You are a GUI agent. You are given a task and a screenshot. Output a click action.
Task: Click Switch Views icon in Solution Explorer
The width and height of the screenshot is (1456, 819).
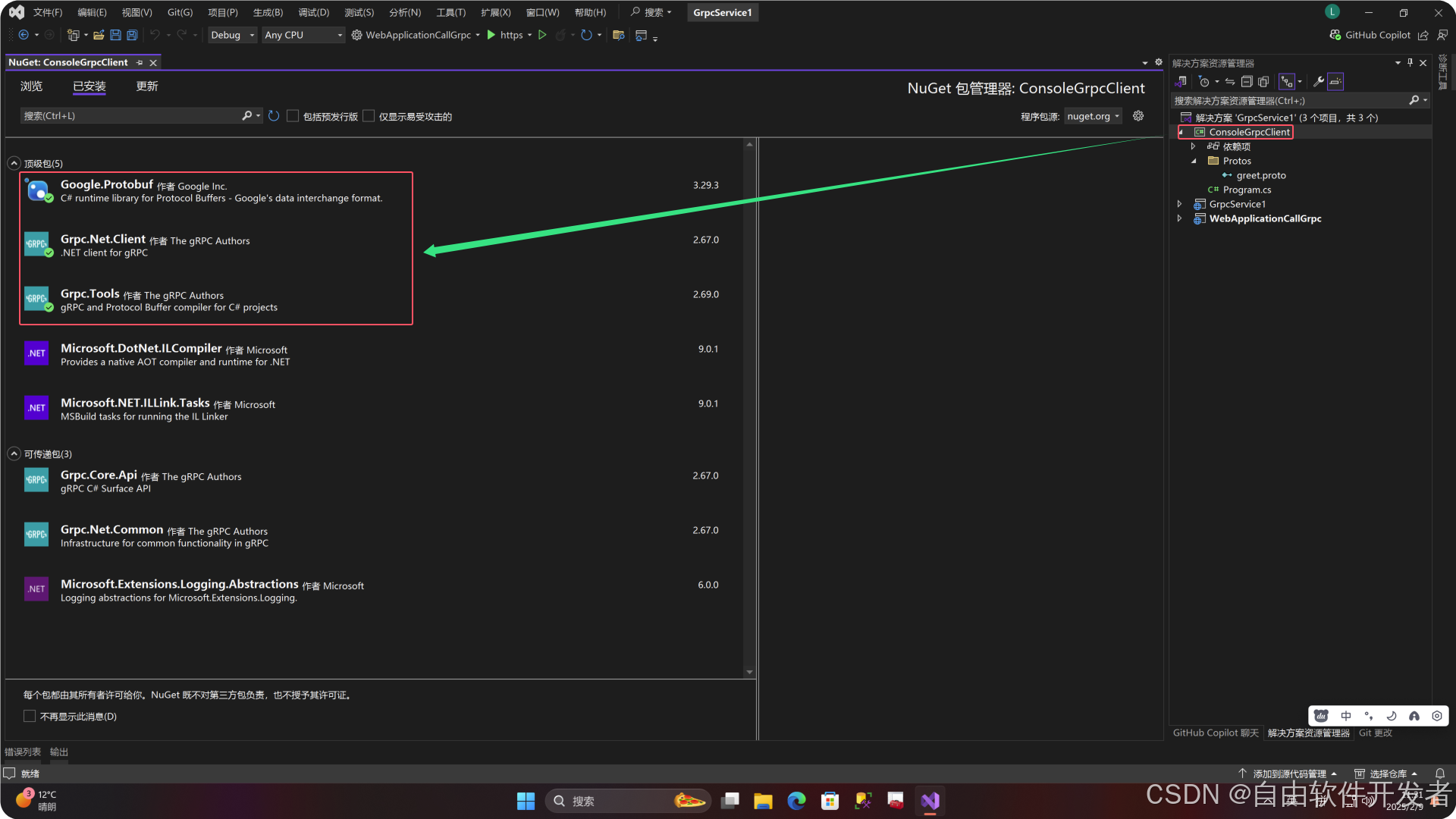pyautogui.click(x=1181, y=82)
